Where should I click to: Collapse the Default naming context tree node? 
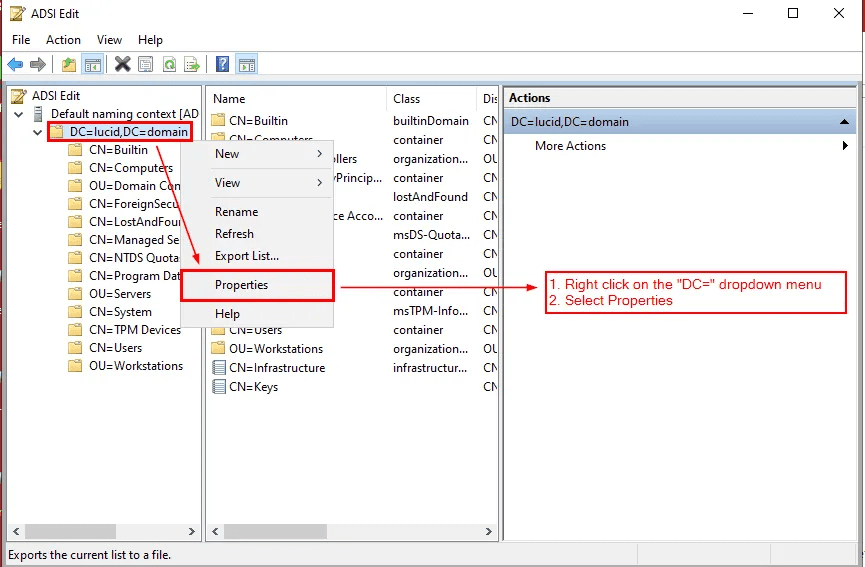[19, 114]
